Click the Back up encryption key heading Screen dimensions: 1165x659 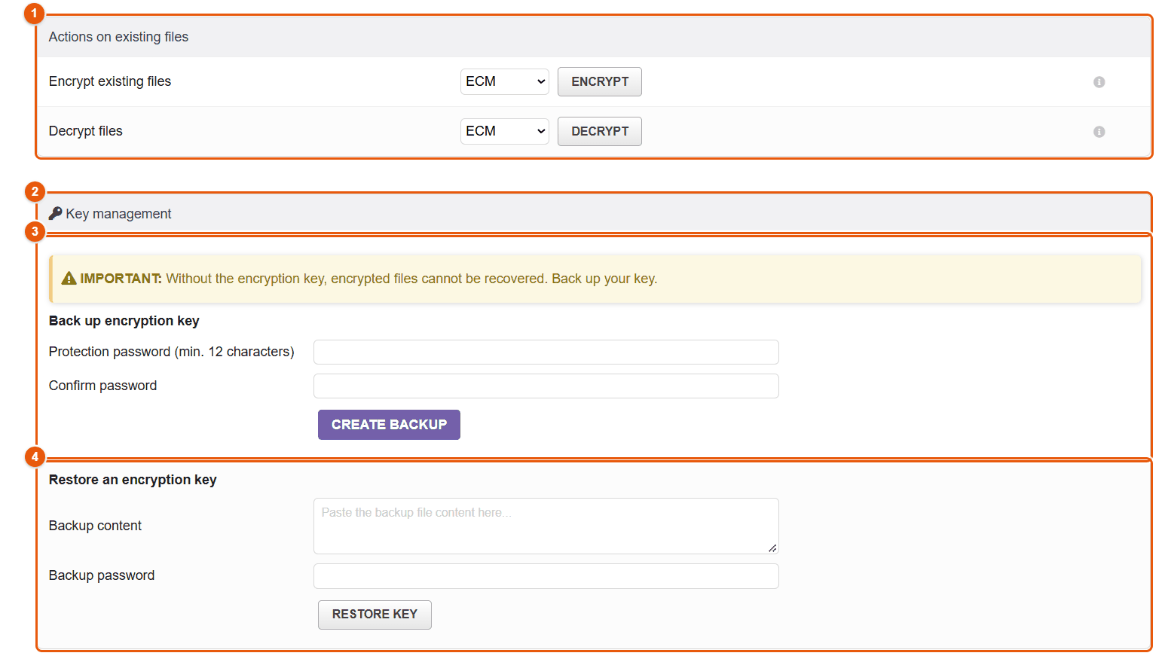[124, 321]
